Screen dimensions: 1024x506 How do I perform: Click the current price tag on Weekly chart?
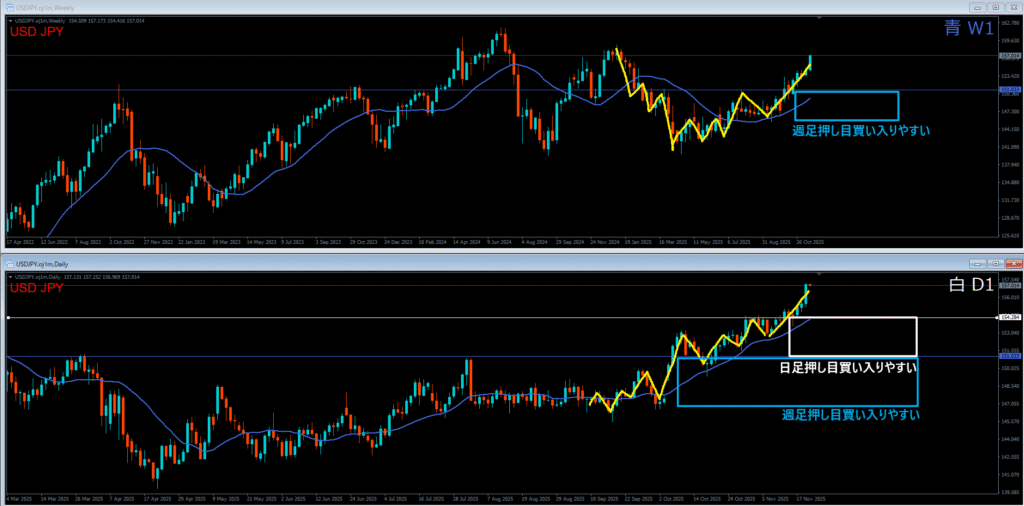[1008, 57]
